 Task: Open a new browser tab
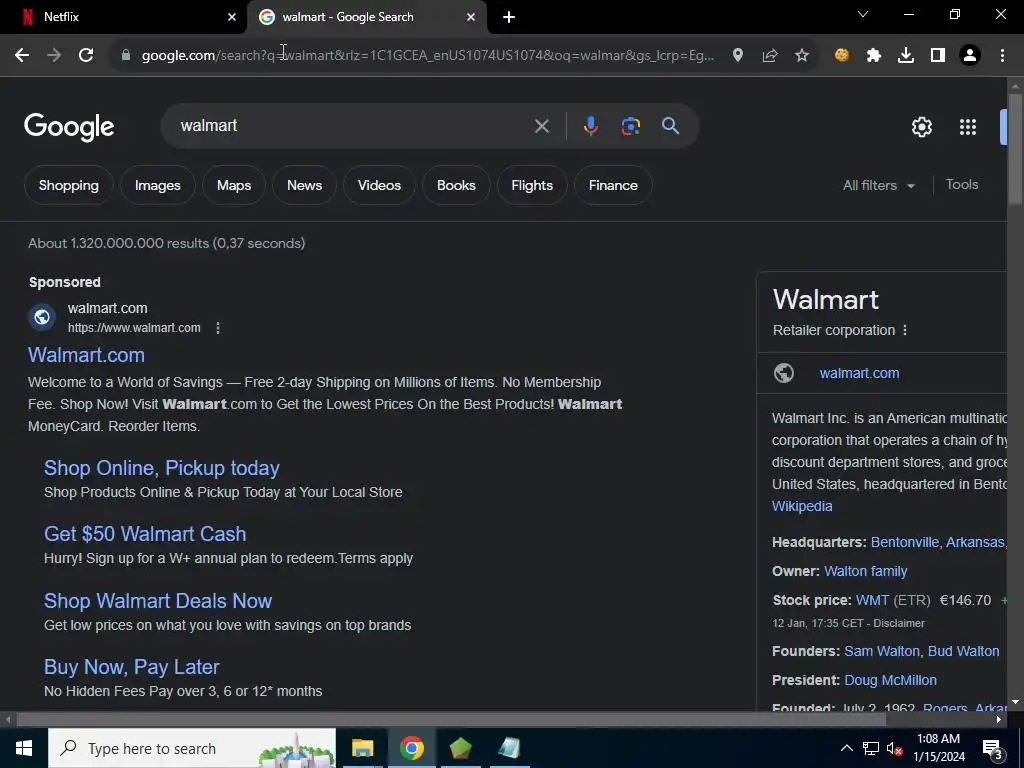[x=509, y=17]
